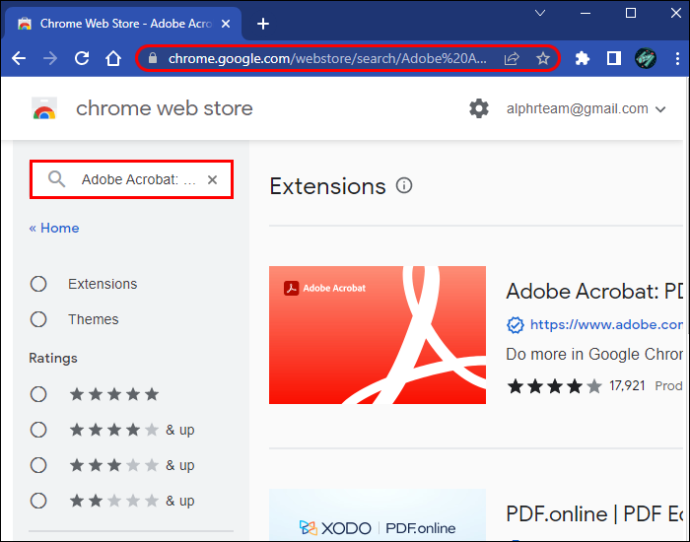Click the info icon beside Extensions heading
This screenshot has height=542, width=690.
404,186
